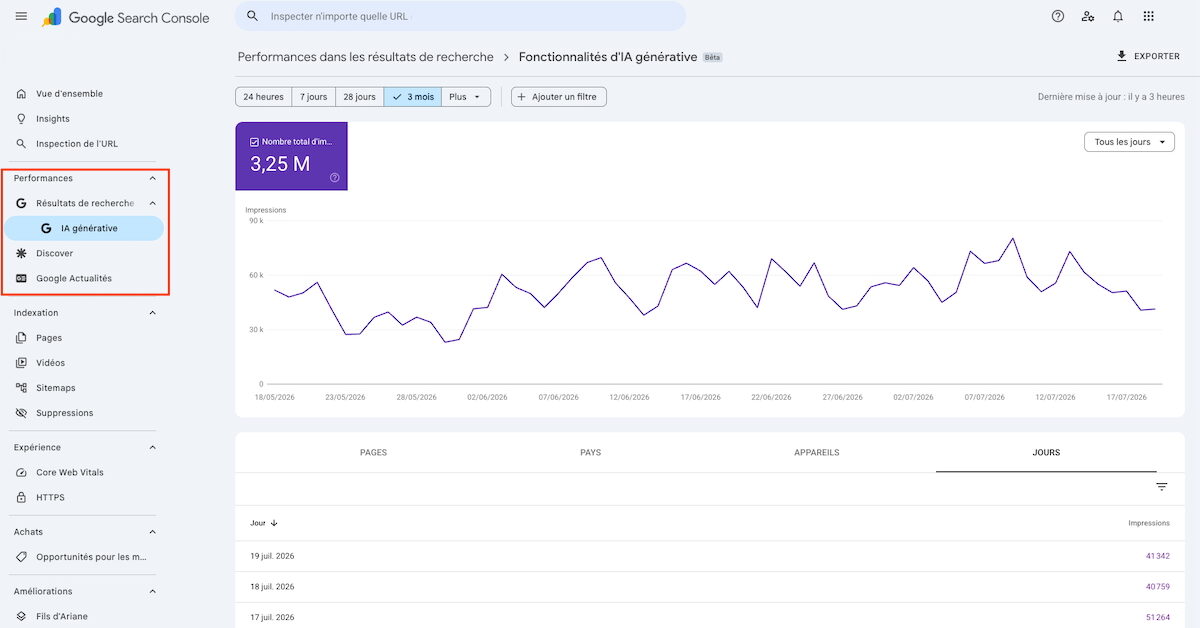Viewport: 1200px width, 628px height.
Task: Click the crossed-eye icon beside Suppressions
Action: (21, 413)
